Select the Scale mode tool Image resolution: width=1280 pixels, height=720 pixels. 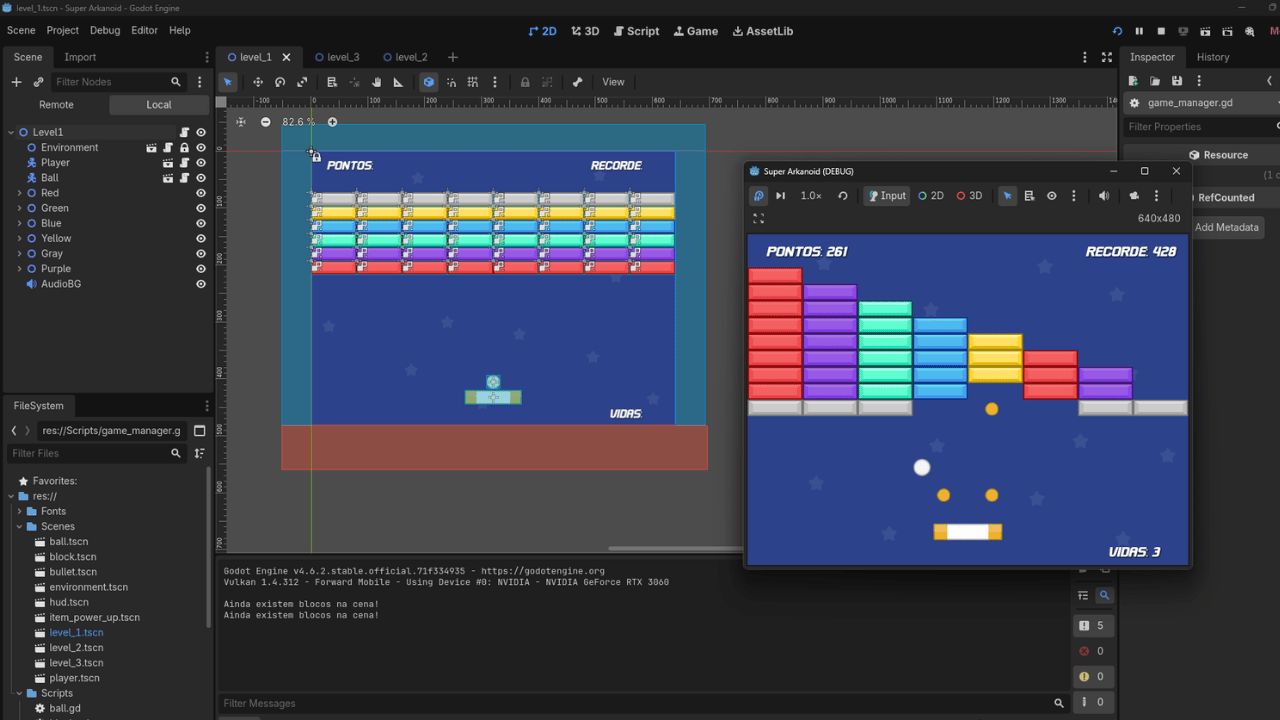302,82
